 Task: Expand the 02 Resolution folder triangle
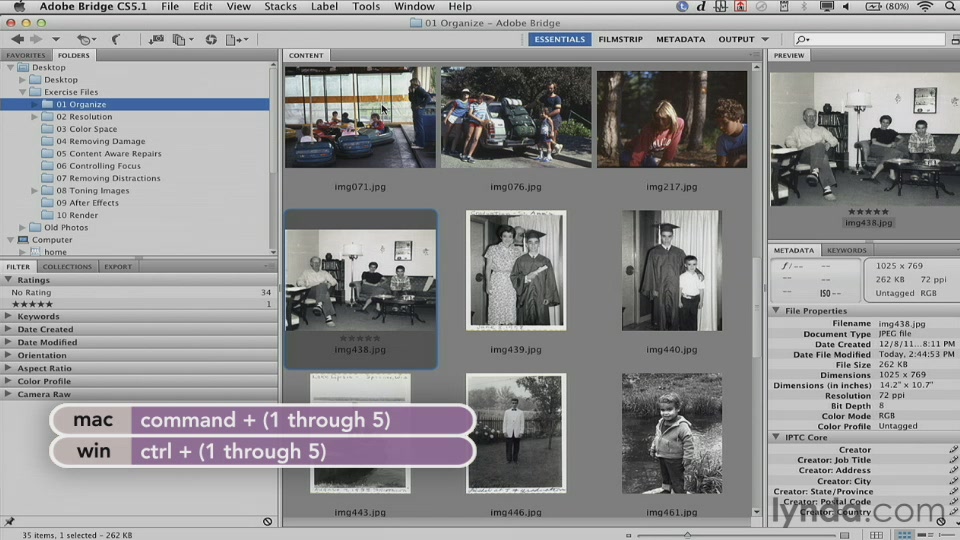tap(35, 117)
